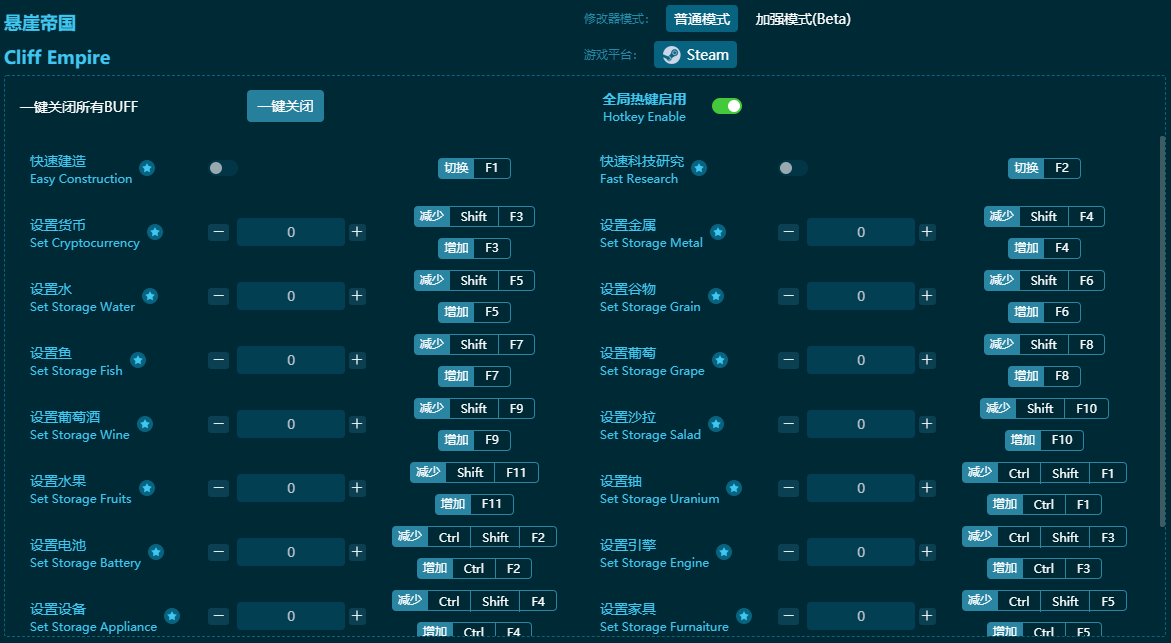1171x643 pixels.
Task: Select the 普通模式 normal mode tab
Action: tap(701, 19)
